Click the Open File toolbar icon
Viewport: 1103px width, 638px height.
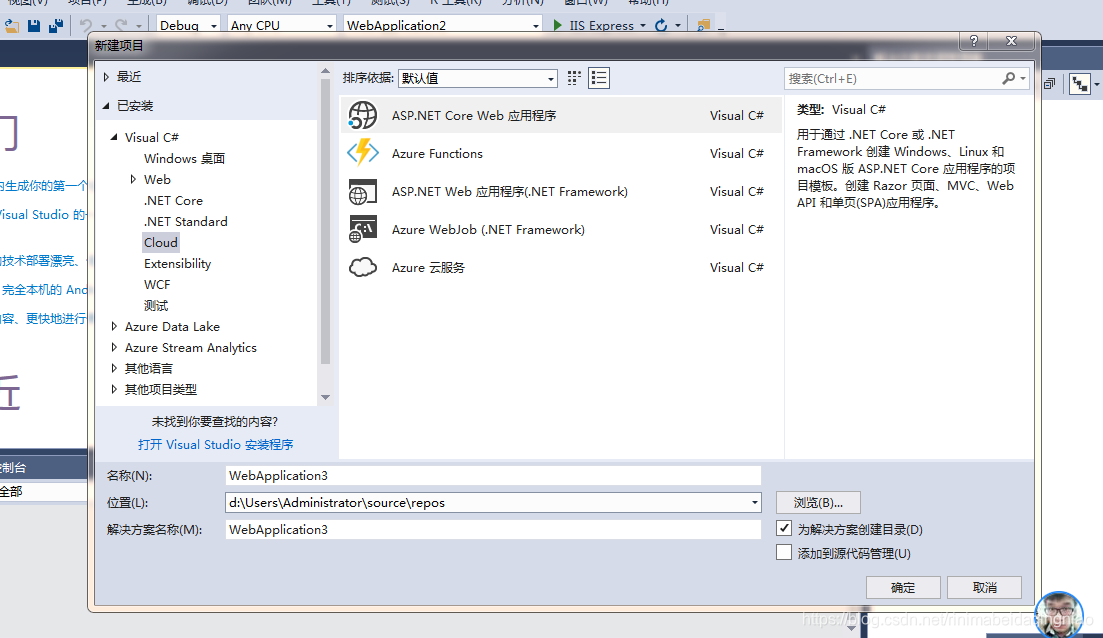pos(11,25)
